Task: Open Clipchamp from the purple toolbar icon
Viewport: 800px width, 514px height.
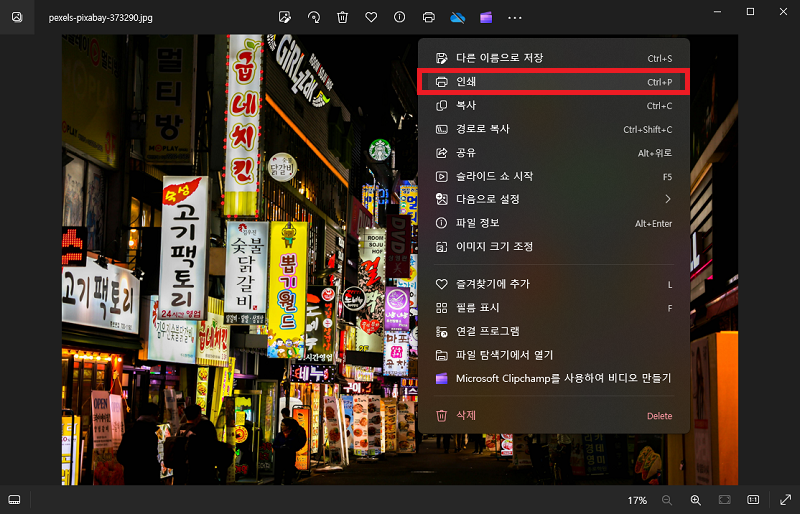Action: click(x=486, y=17)
